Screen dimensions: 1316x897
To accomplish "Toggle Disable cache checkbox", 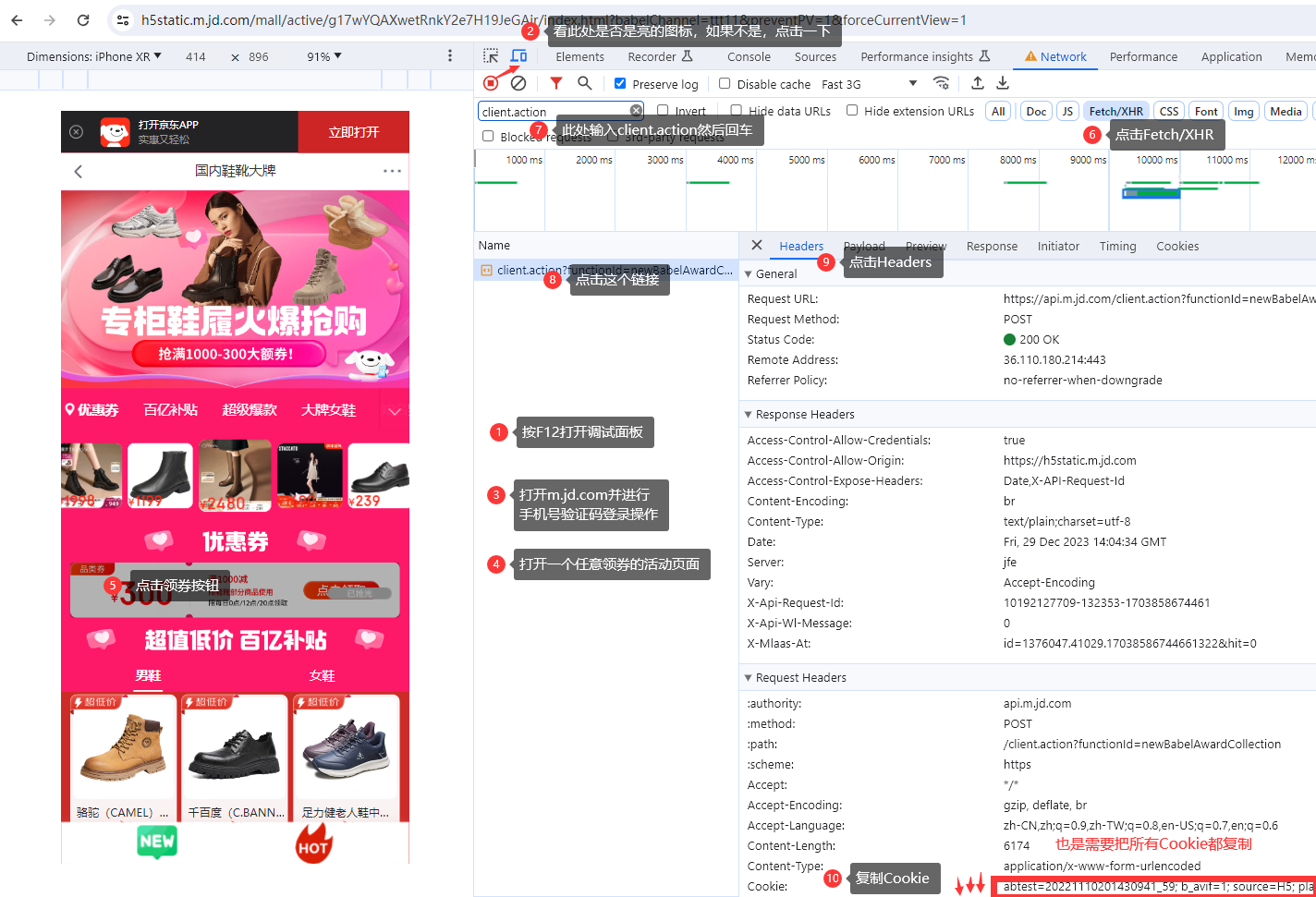I will click(x=725, y=83).
